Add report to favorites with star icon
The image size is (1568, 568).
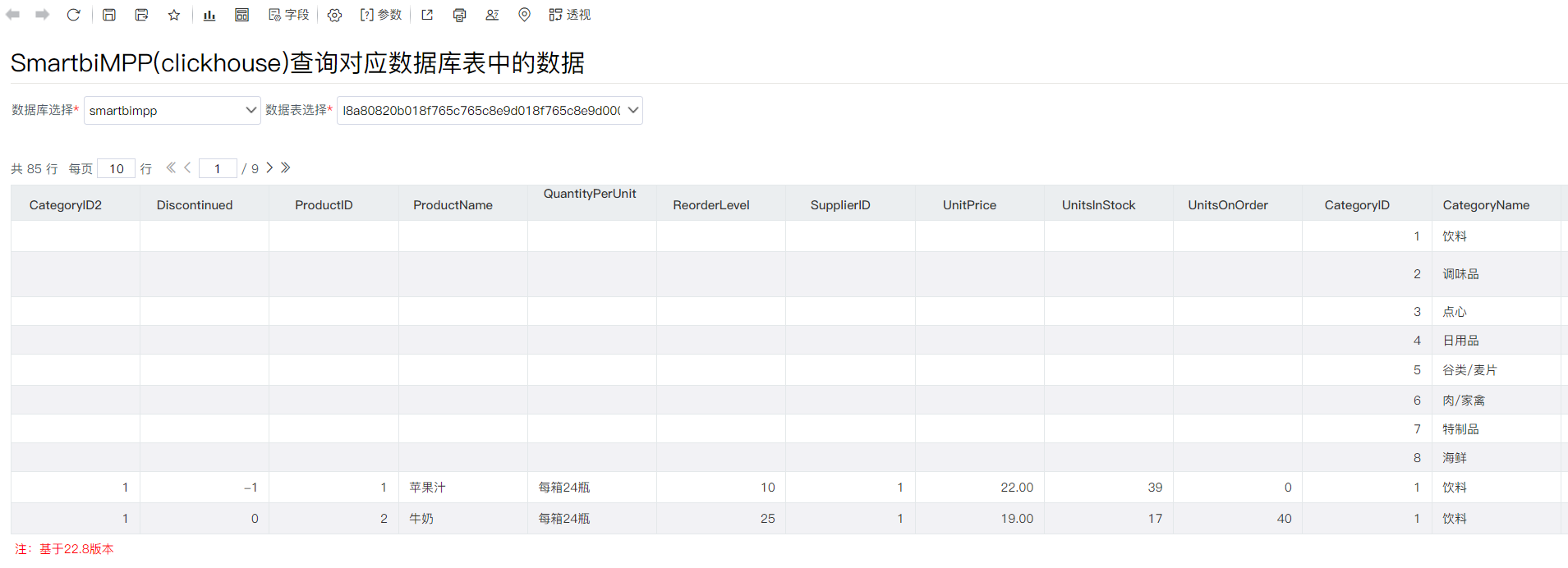pyautogui.click(x=174, y=15)
